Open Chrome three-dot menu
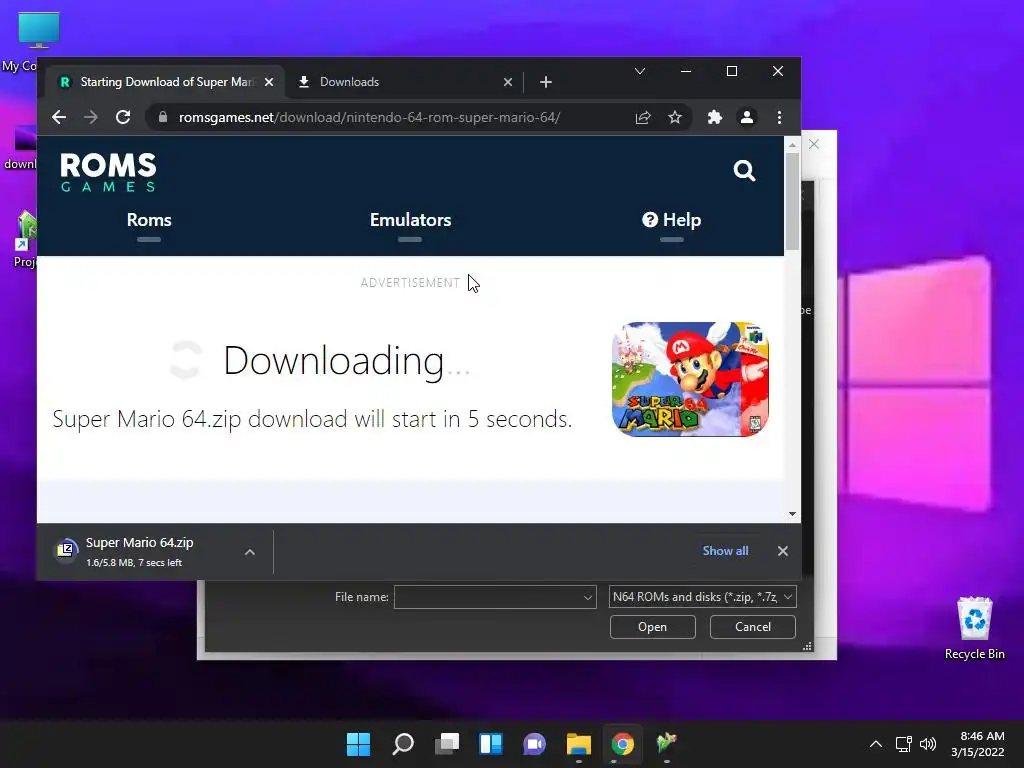Screen dimensions: 1024x768 click(779, 118)
